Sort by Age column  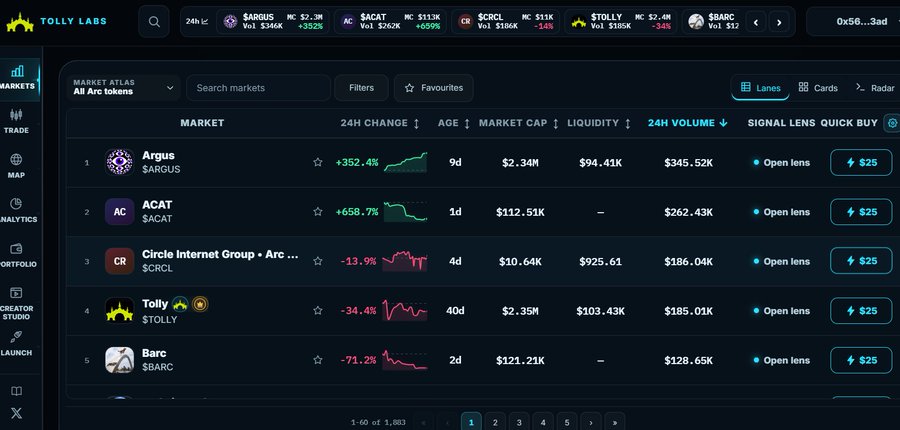click(x=454, y=123)
